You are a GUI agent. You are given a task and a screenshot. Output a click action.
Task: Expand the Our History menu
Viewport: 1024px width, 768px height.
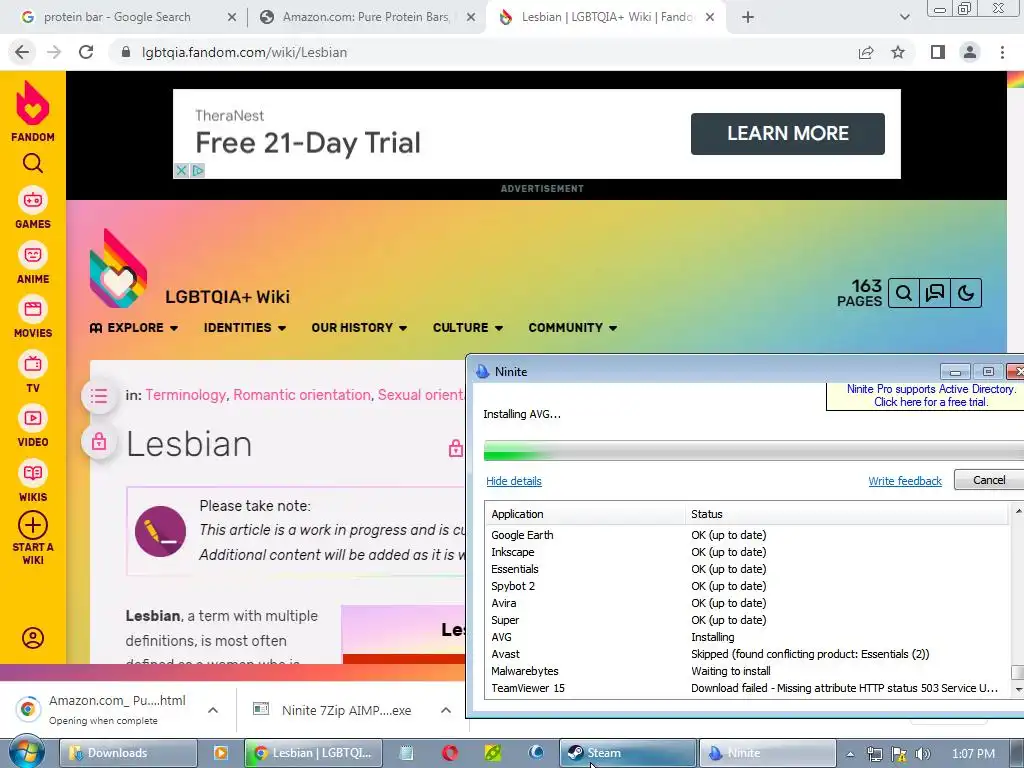359,328
